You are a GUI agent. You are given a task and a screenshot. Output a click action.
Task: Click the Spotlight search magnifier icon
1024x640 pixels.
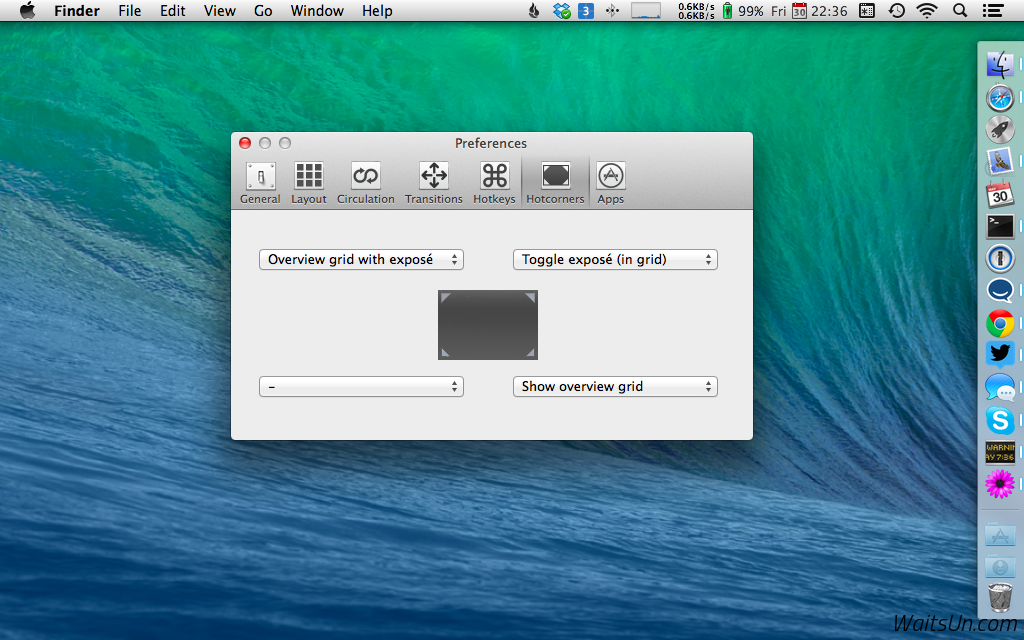(x=960, y=11)
